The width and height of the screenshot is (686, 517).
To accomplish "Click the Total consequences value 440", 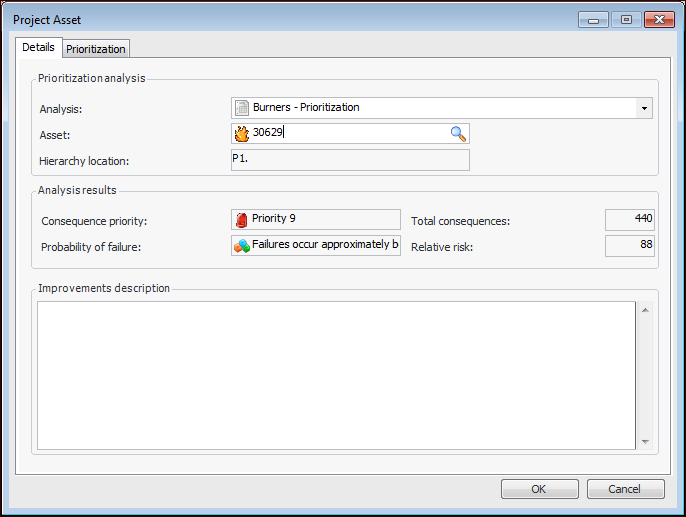I will coord(630,220).
